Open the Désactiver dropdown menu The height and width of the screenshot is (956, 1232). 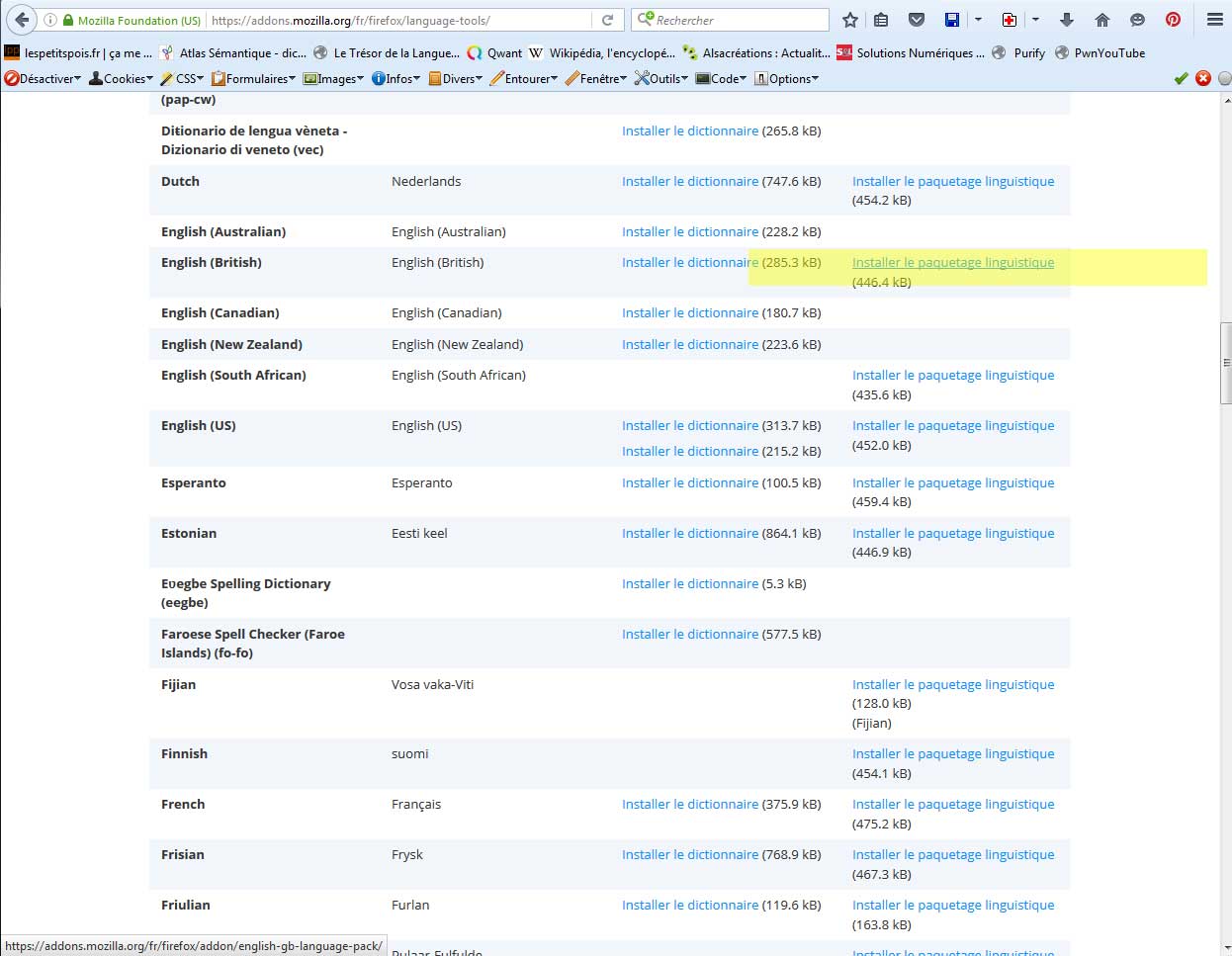(x=44, y=78)
